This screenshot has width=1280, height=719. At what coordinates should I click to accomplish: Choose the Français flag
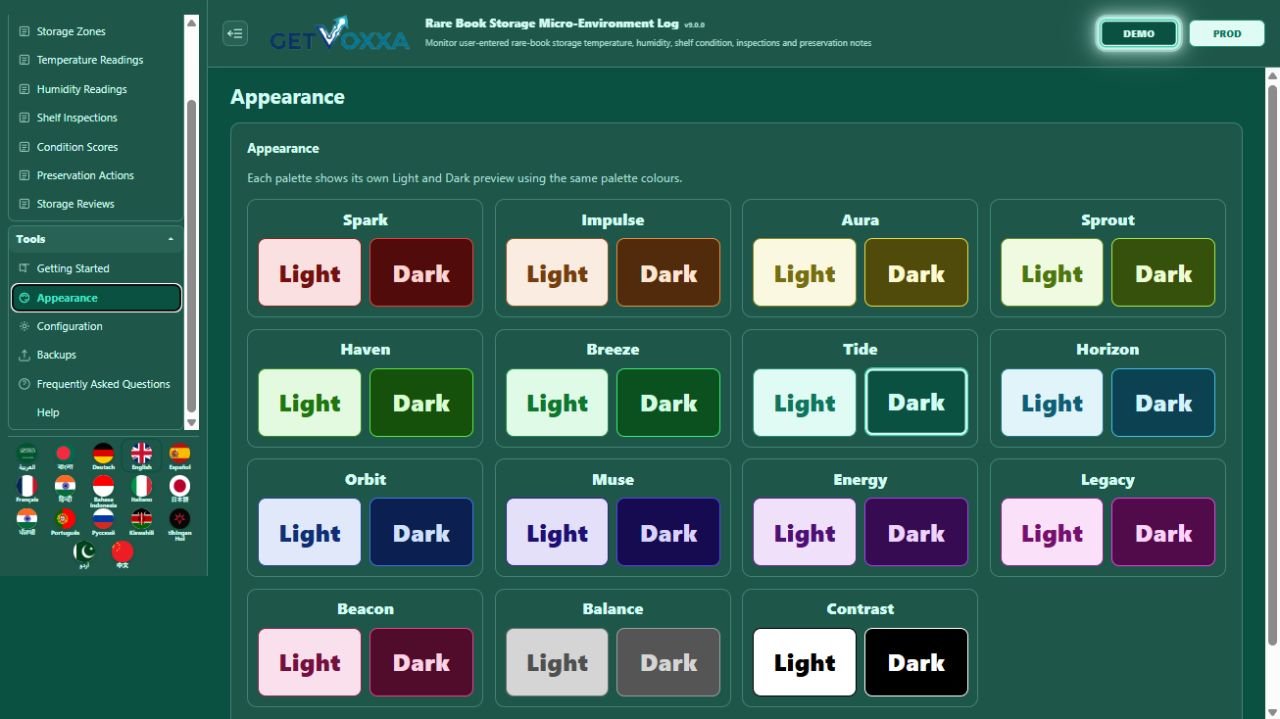click(27, 490)
